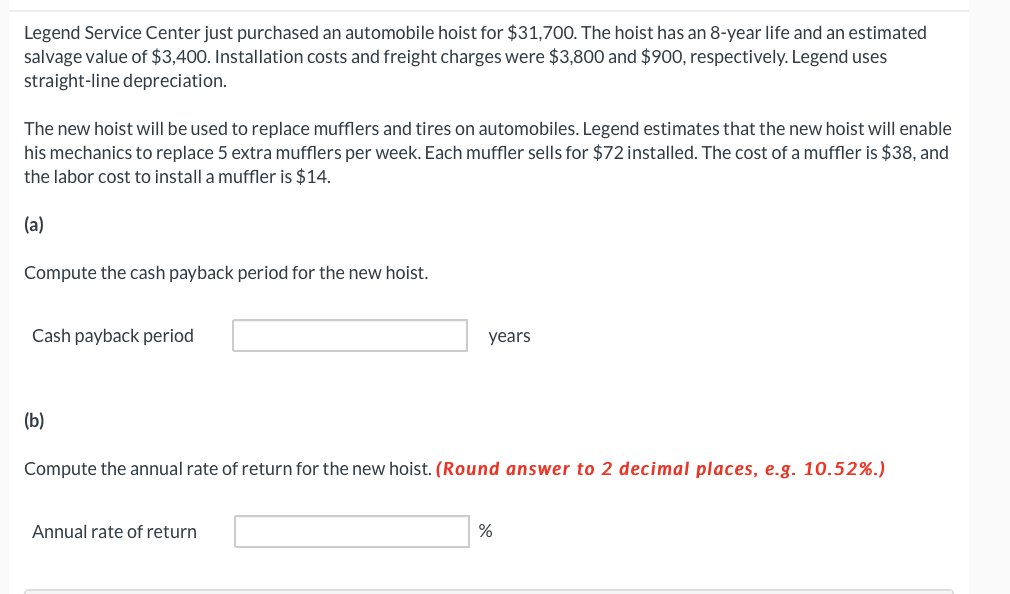Click the section heading (b)
The height and width of the screenshot is (594, 1010).
point(33,420)
